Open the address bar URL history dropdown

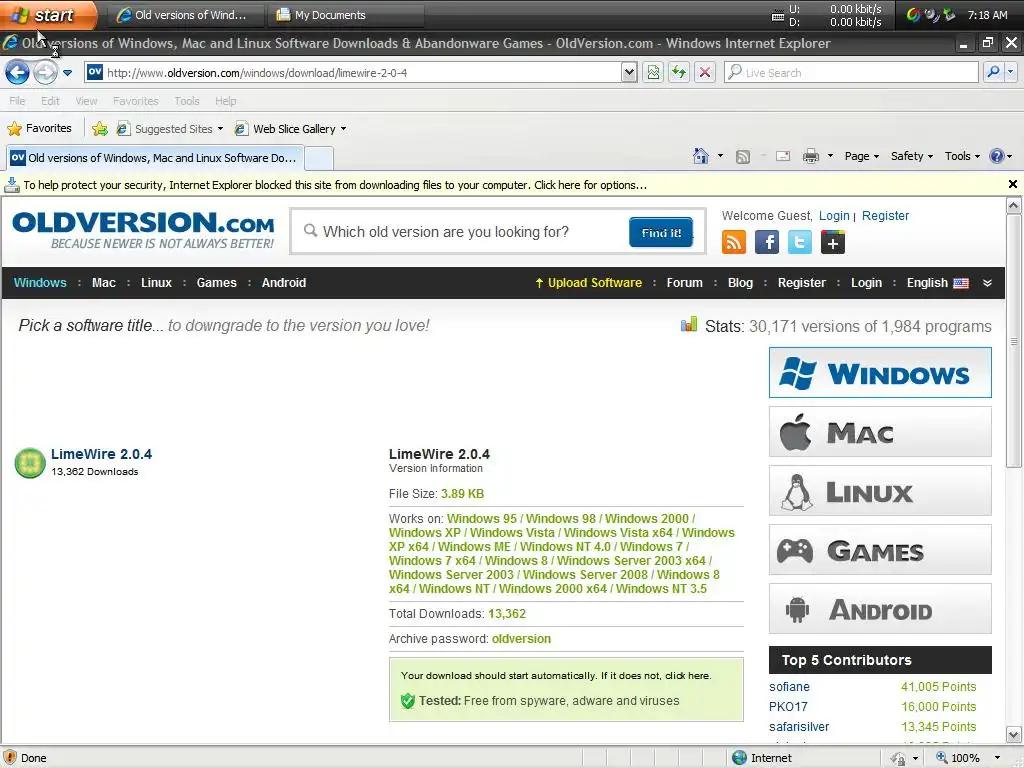(628, 72)
